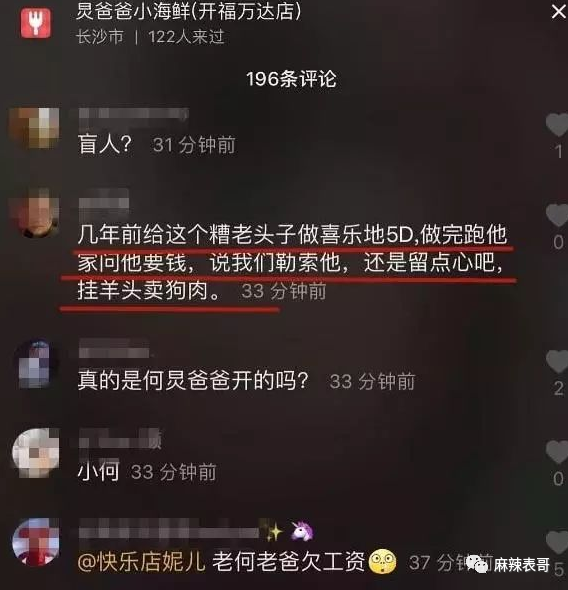Tap the red restaurant fork icon

click(x=35, y=23)
